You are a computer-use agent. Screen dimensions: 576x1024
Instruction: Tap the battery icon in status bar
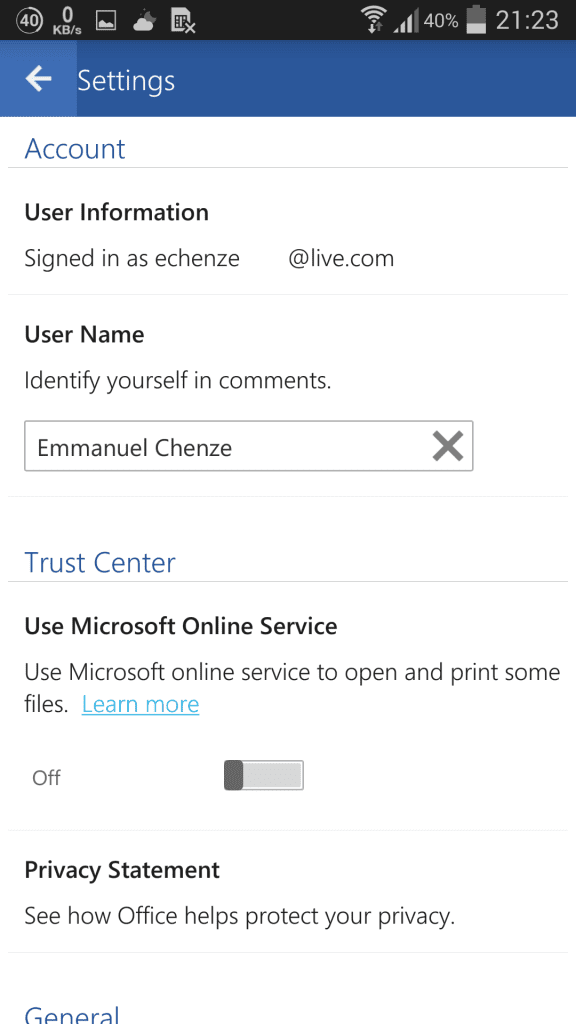point(476,20)
